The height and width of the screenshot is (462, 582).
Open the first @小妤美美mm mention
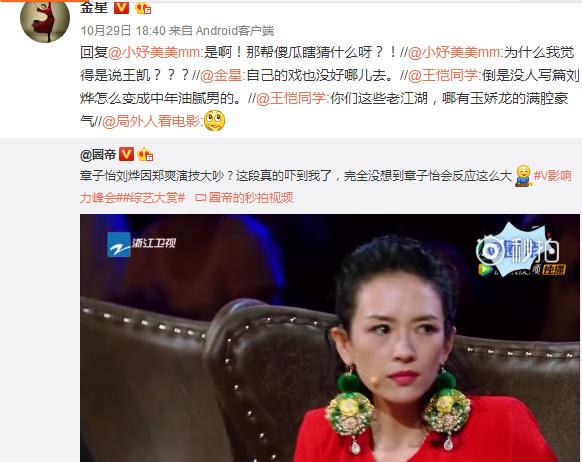click(x=154, y=52)
